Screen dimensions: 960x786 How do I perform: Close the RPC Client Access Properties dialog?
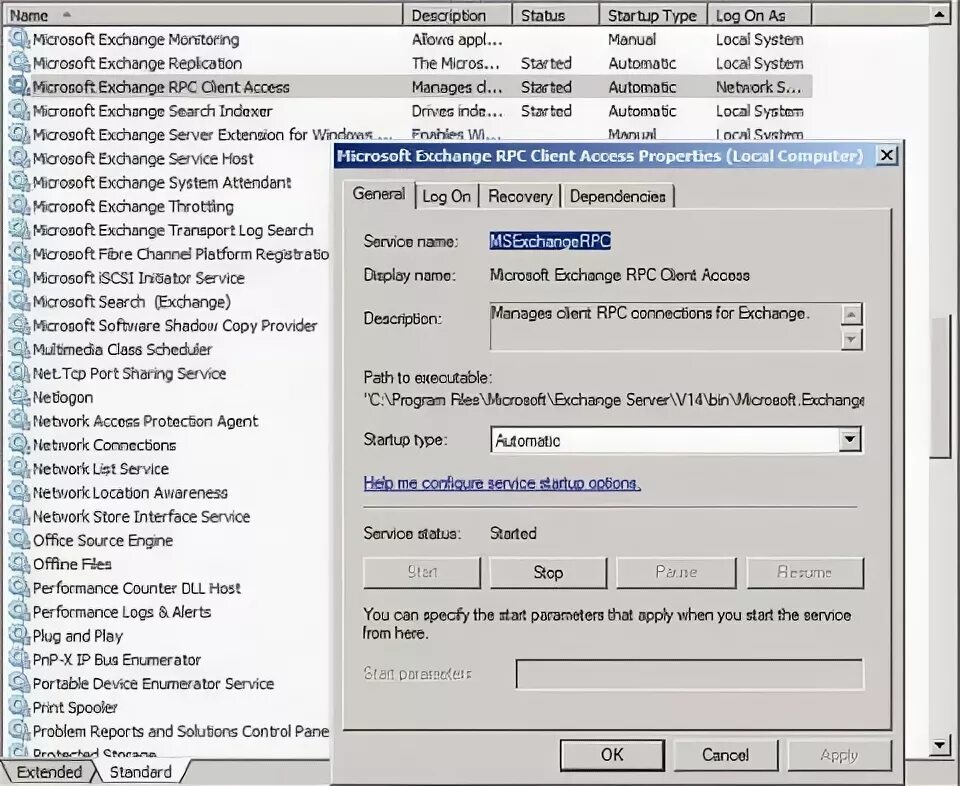(x=887, y=155)
